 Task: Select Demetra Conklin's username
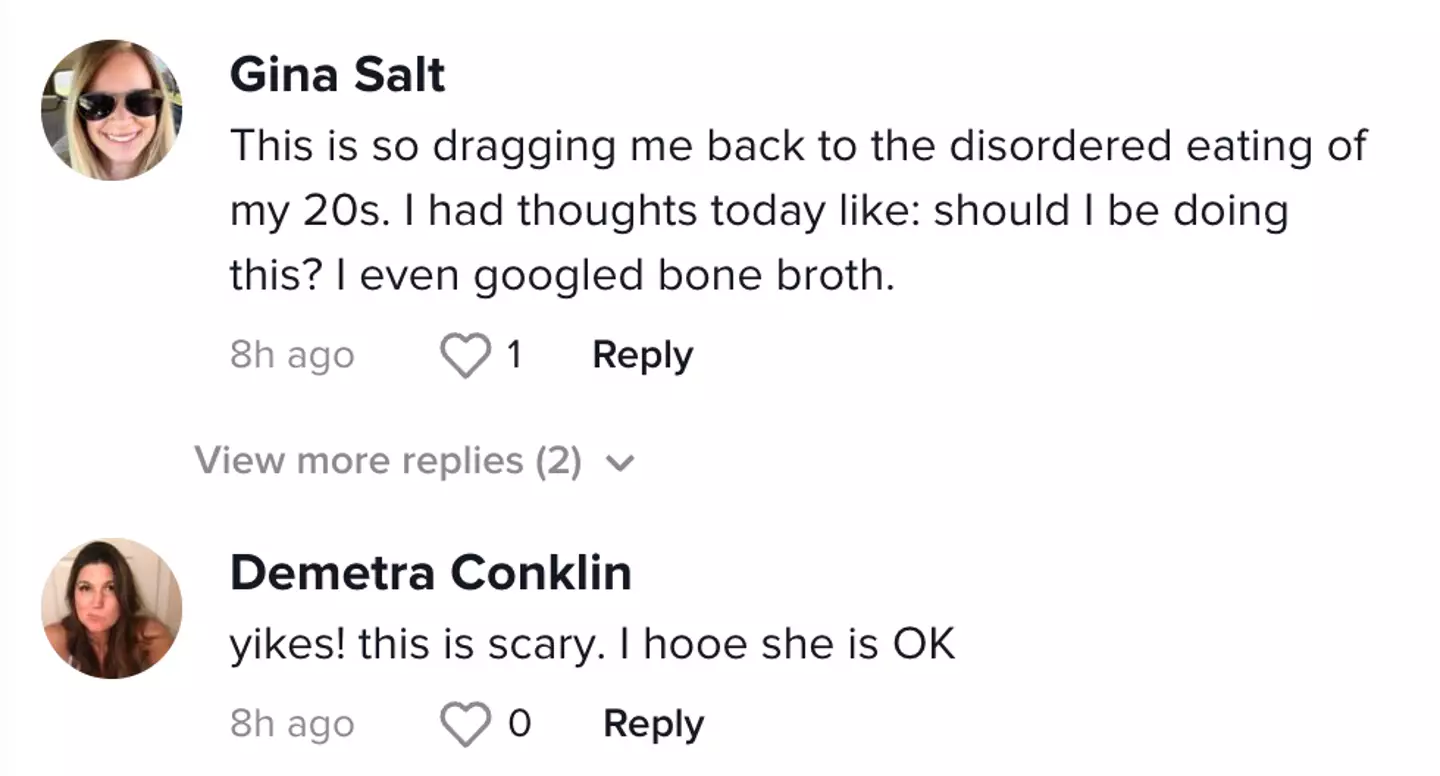tap(430, 572)
